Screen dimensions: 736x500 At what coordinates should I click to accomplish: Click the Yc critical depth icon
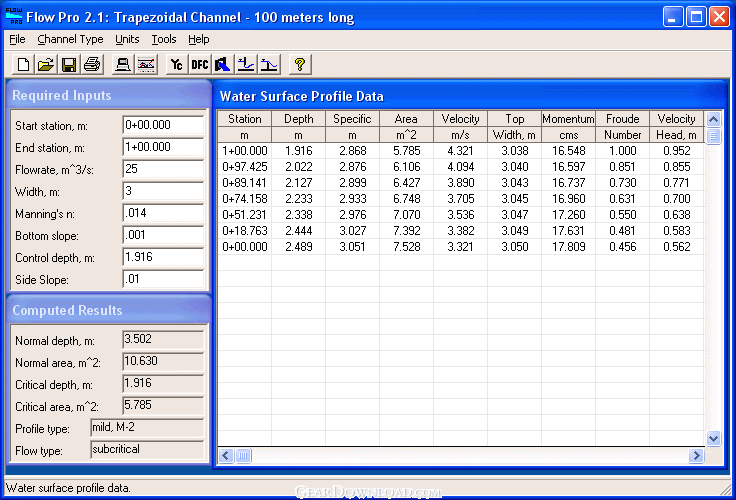pos(177,65)
